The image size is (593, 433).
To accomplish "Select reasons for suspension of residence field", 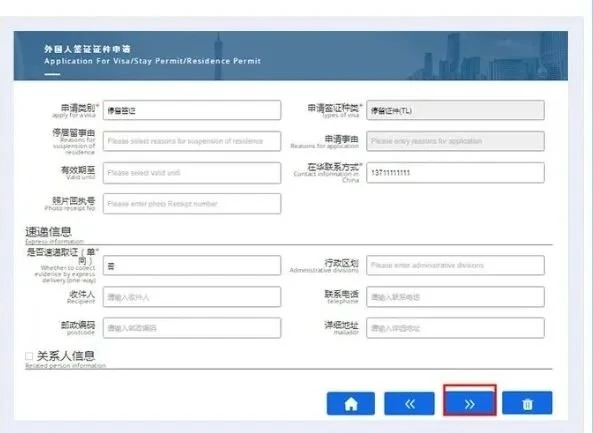I will click(192, 141).
